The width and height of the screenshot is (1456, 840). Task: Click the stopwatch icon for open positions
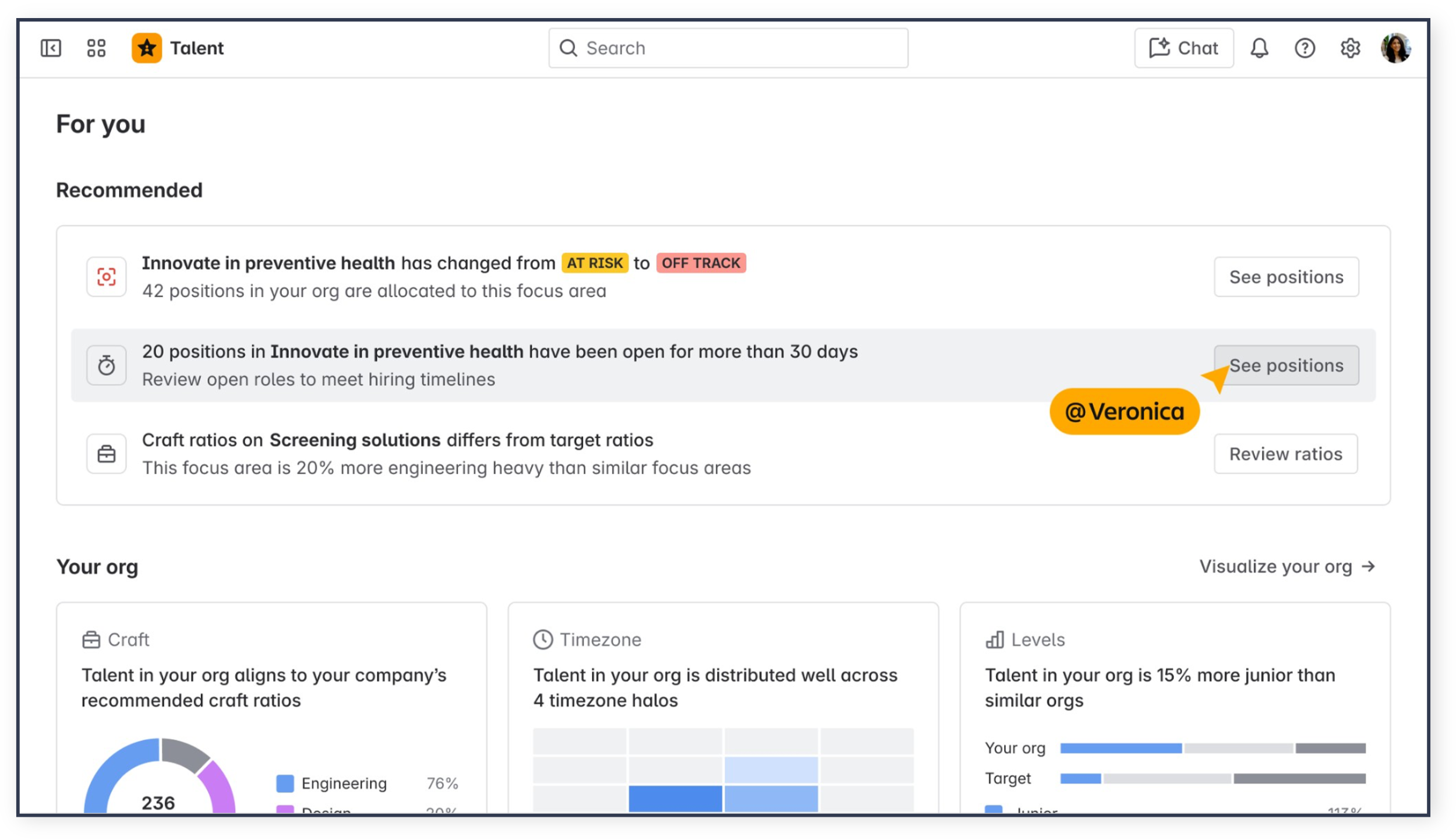pos(107,365)
